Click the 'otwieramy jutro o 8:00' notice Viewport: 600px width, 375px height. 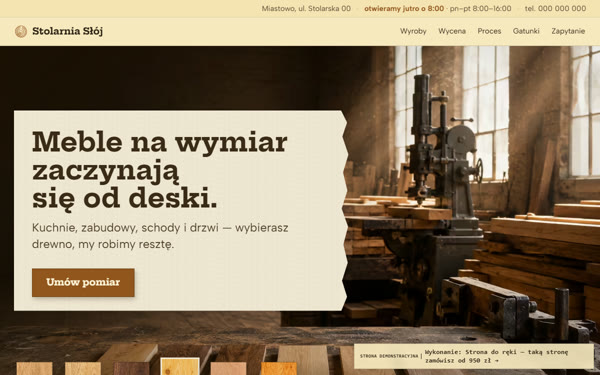[x=404, y=8]
